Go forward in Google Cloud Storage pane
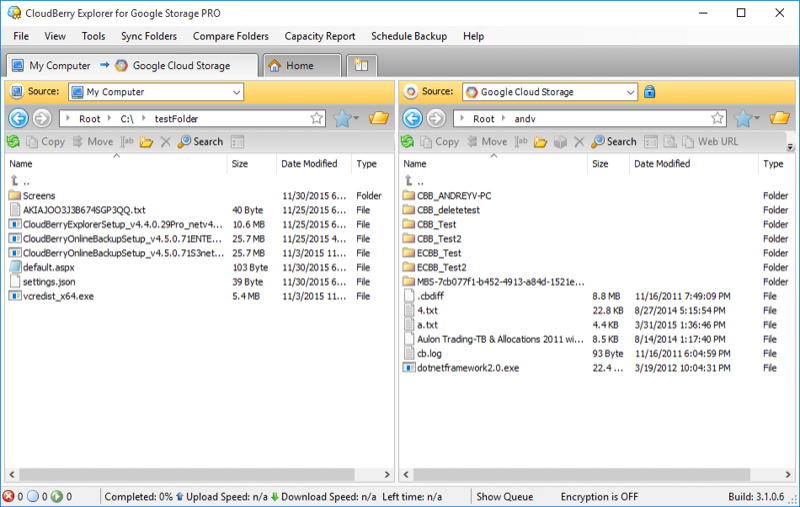 [x=436, y=118]
